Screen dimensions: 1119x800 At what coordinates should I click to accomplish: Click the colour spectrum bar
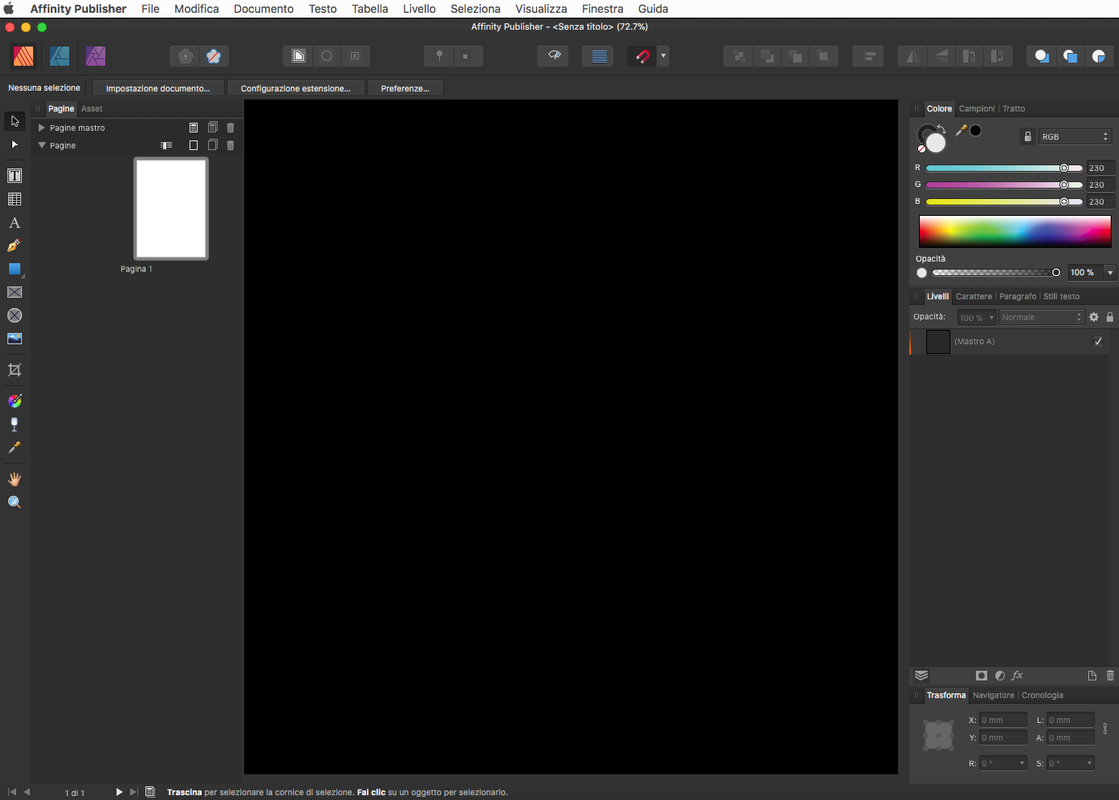tap(1015, 232)
